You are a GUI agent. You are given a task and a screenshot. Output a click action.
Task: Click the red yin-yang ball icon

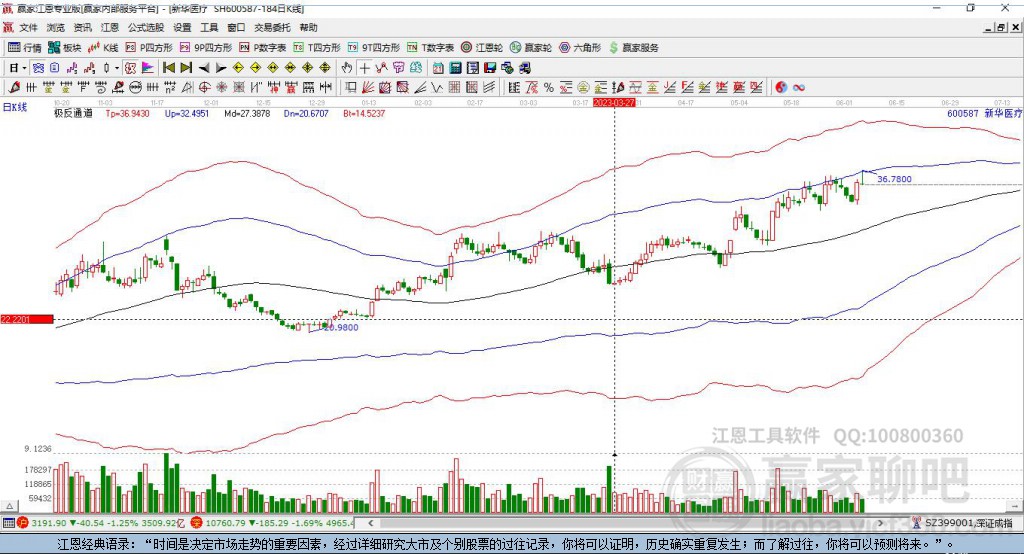point(781,87)
